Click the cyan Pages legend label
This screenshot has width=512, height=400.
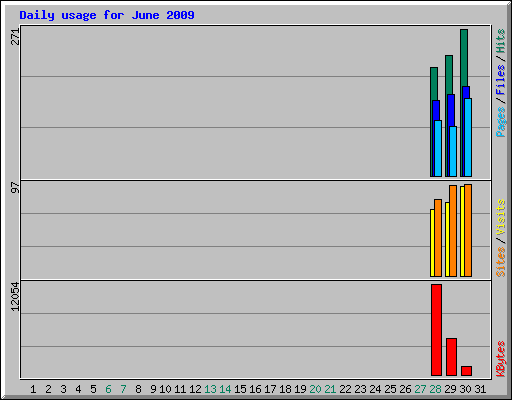click(x=500, y=122)
